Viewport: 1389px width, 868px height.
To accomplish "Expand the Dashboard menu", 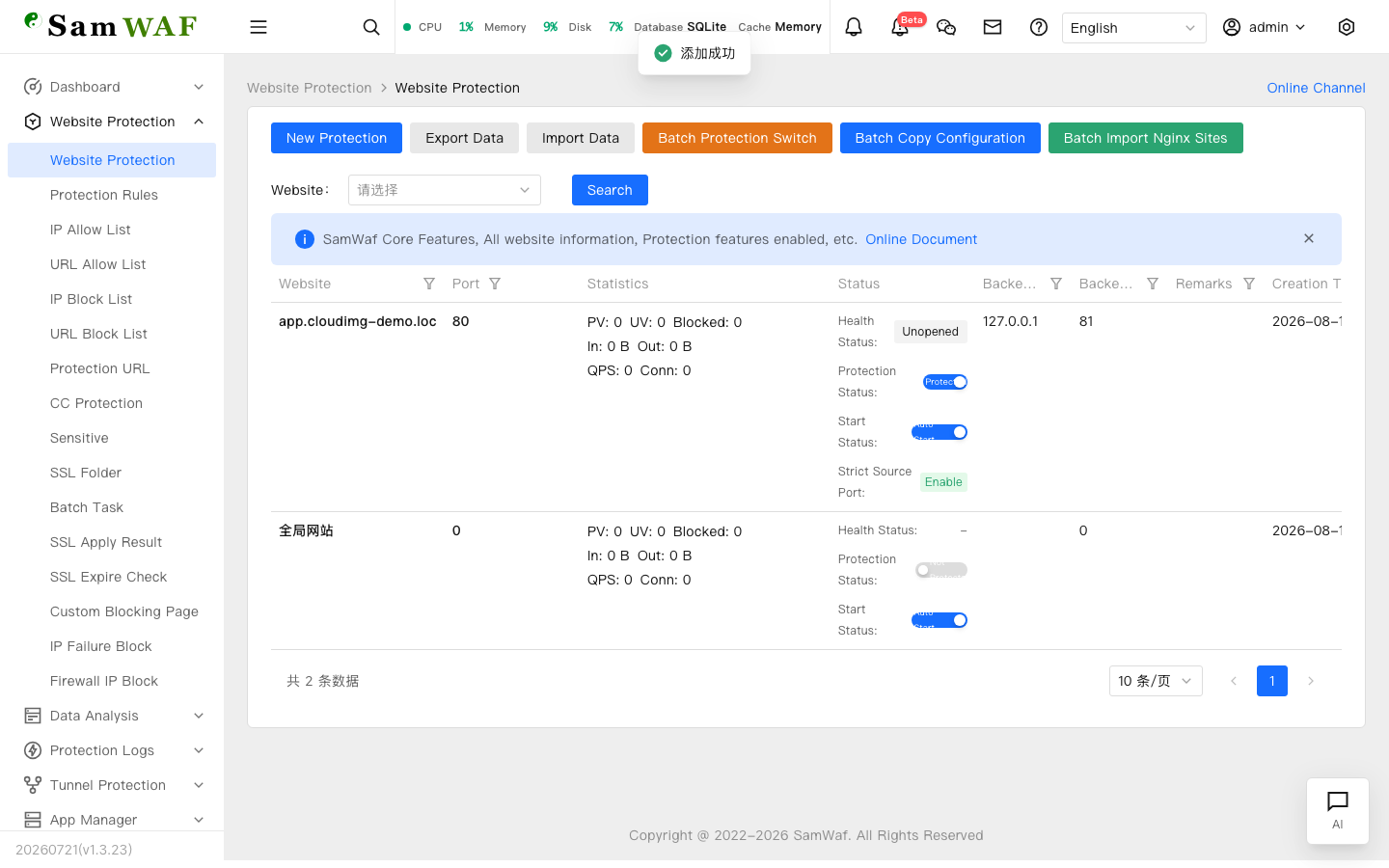I will tap(112, 87).
